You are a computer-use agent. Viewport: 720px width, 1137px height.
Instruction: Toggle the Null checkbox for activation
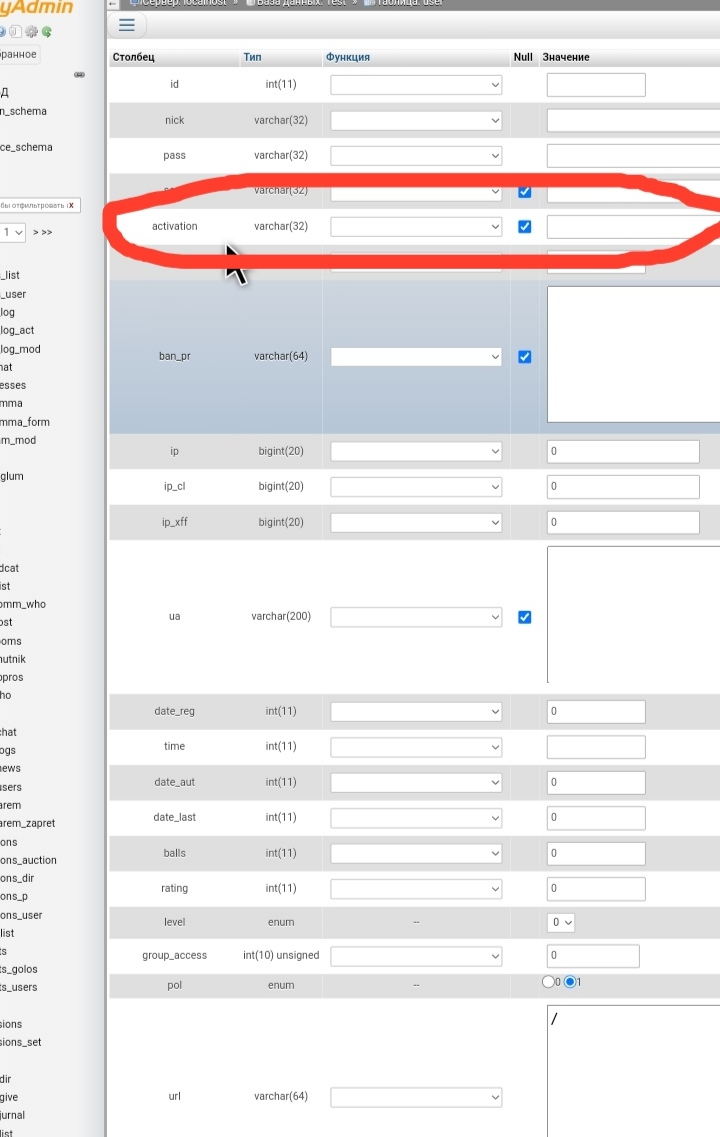coord(524,227)
